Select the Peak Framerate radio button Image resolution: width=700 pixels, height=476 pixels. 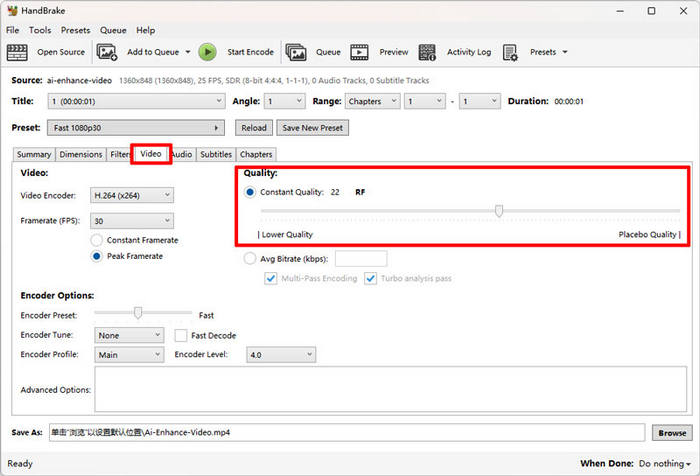(x=96, y=256)
